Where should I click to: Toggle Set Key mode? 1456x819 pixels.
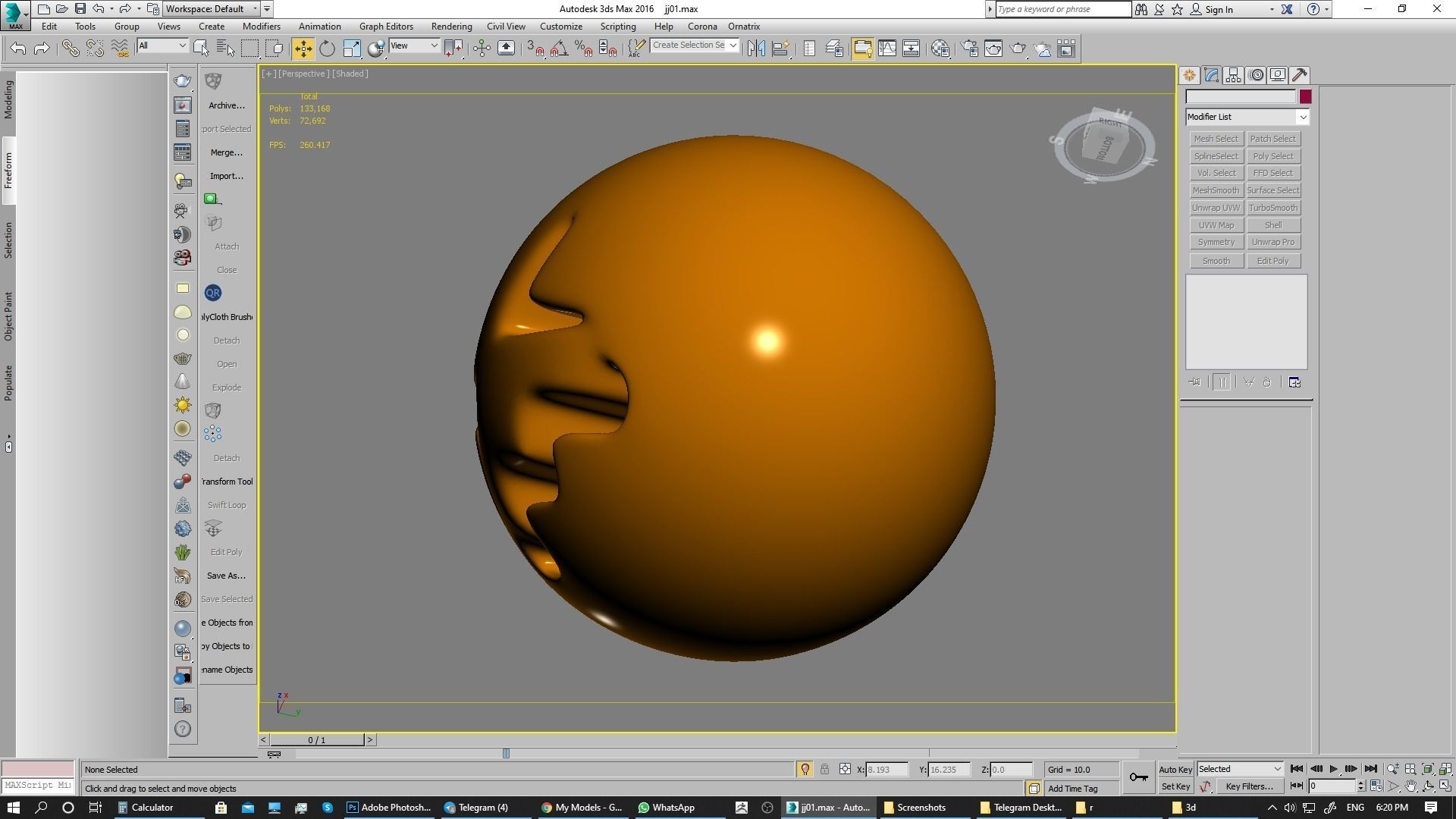[x=1175, y=786]
